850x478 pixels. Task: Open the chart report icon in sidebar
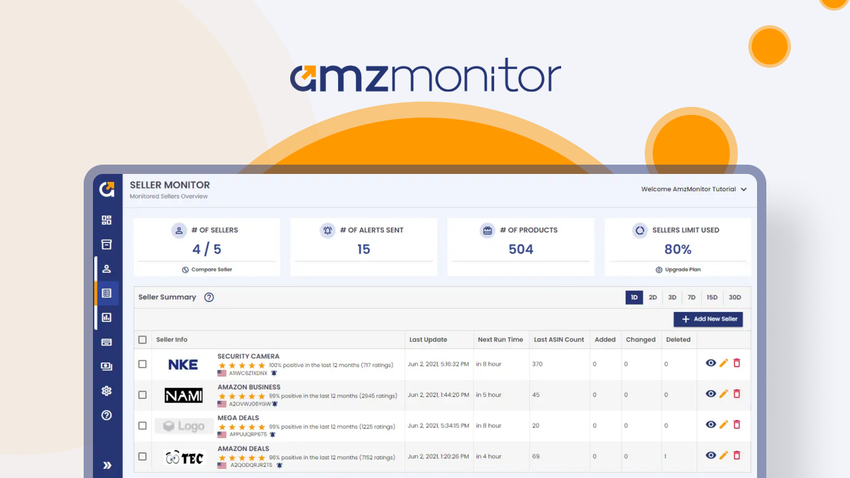click(107, 318)
